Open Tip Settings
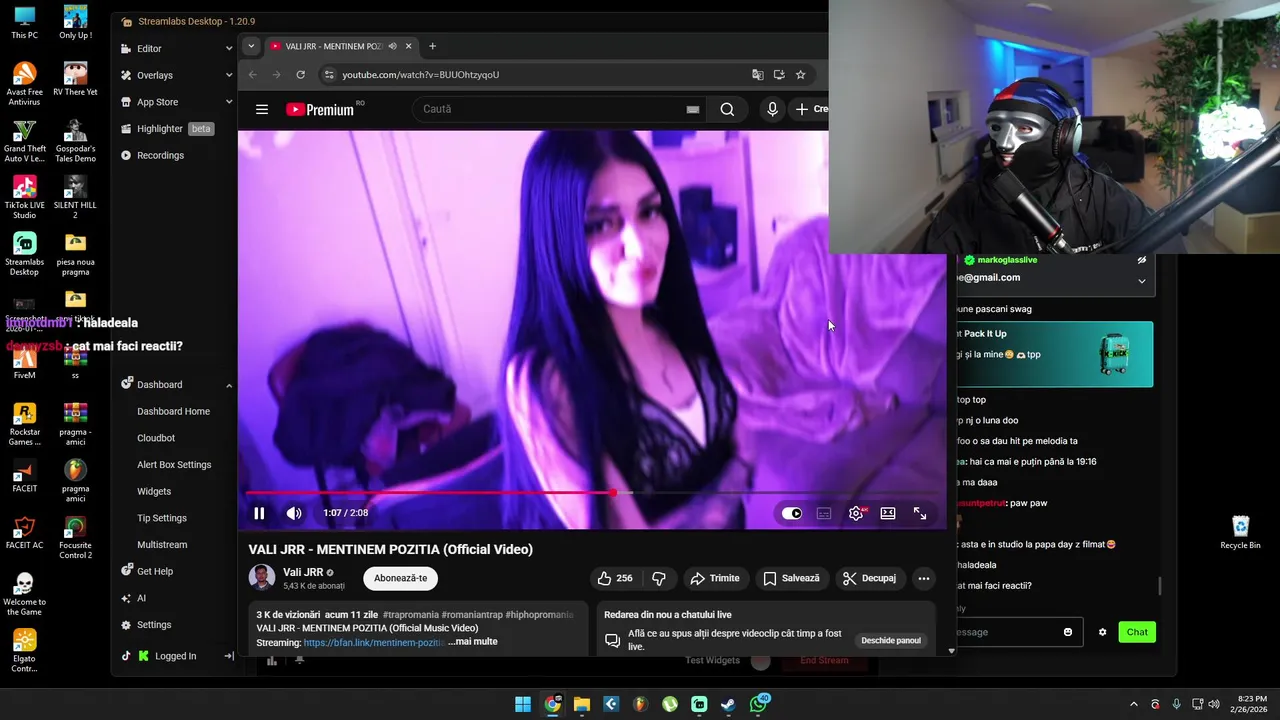Screen dimensions: 1280x720 [x=162, y=518]
